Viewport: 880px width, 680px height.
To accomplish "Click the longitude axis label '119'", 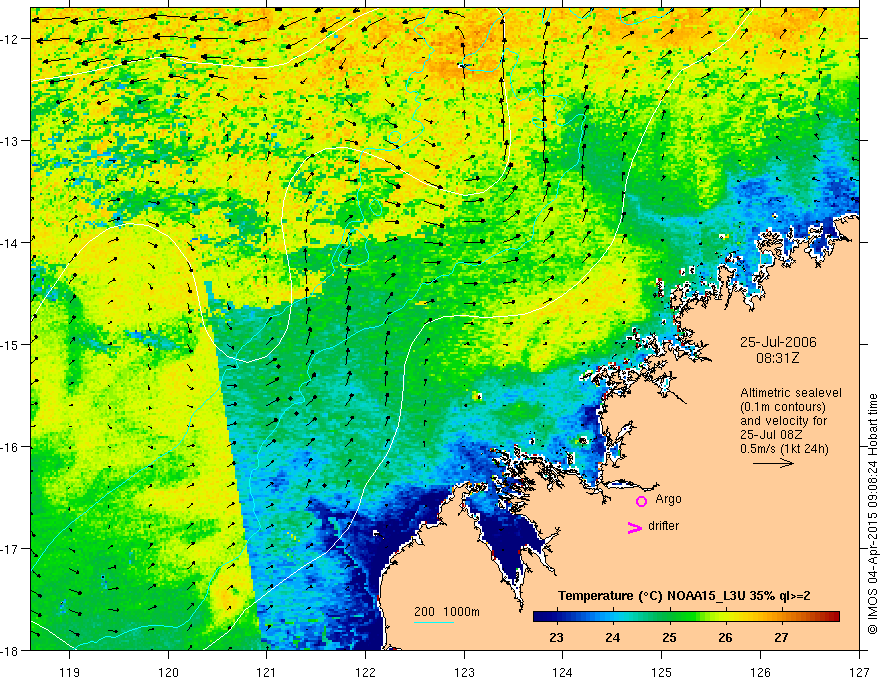I will point(70,672).
